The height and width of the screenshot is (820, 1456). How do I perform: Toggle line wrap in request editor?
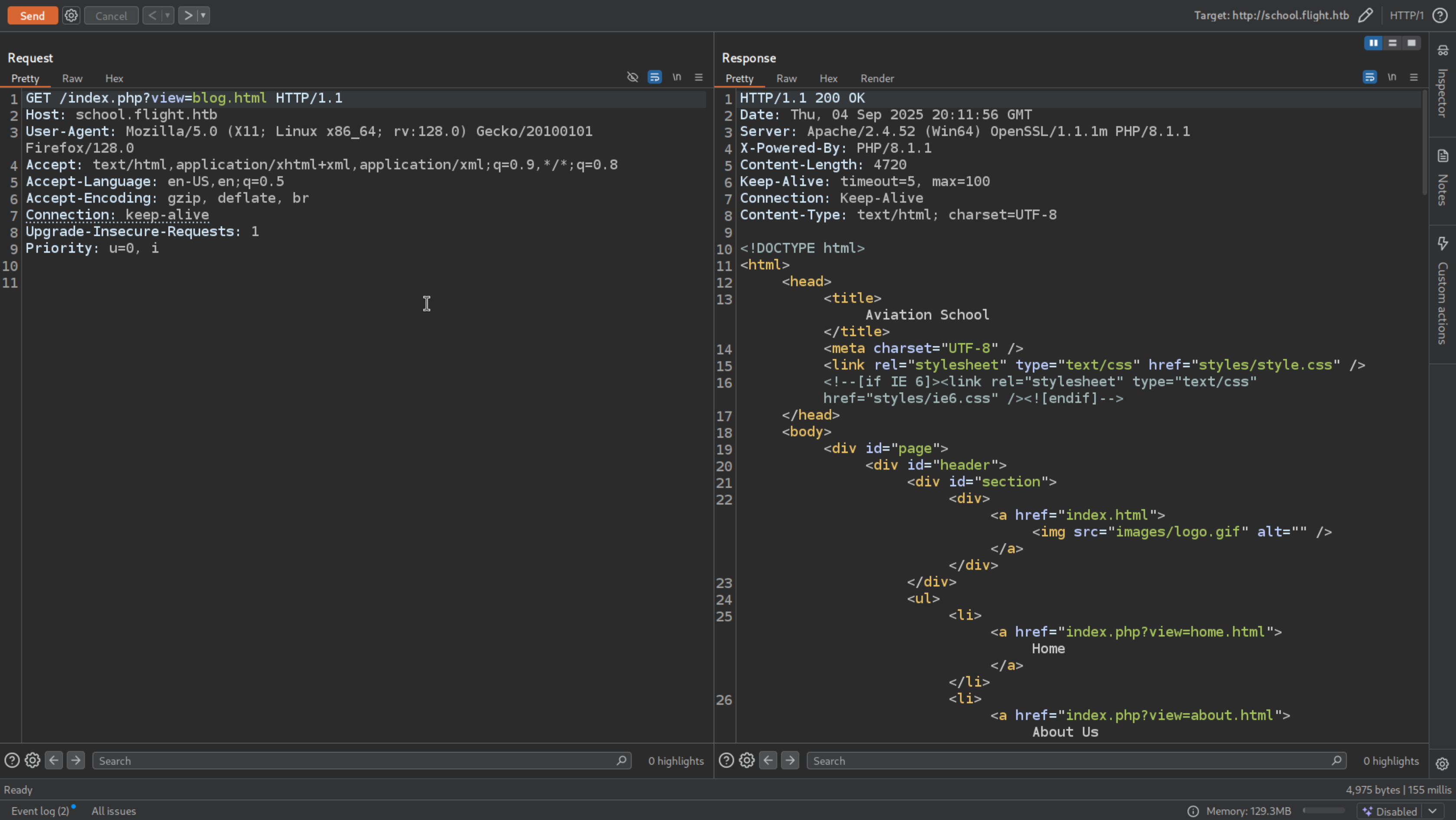[654, 77]
